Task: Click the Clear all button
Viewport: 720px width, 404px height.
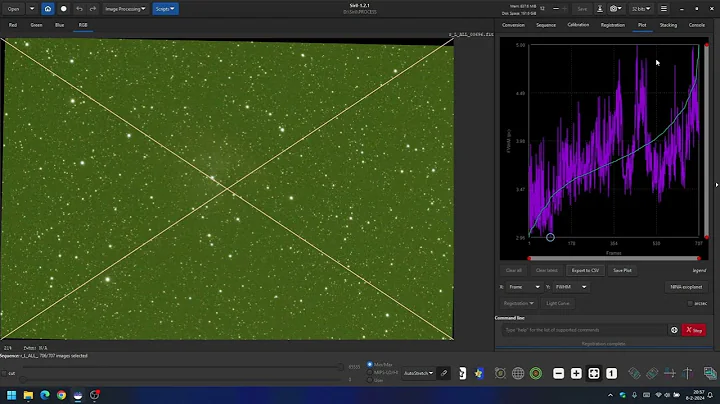Action: [513, 270]
